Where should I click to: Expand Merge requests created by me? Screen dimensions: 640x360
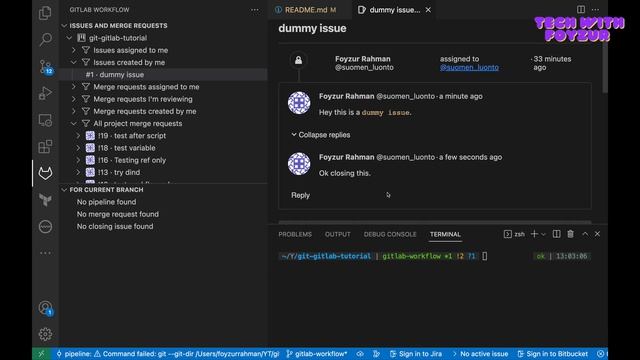[x=74, y=111]
